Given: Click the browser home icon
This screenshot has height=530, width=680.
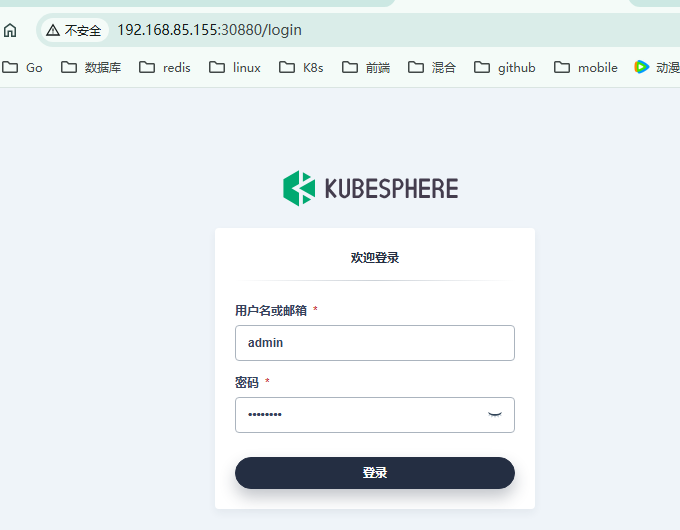Looking at the screenshot, I should click(x=10, y=30).
